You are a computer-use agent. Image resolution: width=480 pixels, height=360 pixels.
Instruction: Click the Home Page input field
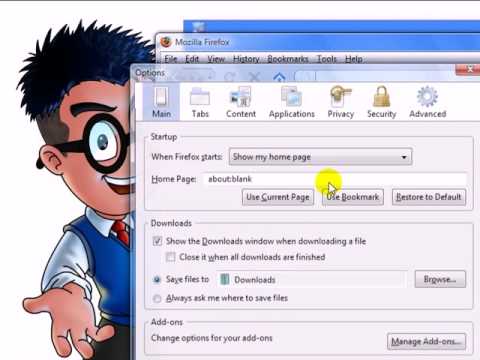[x=335, y=179]
